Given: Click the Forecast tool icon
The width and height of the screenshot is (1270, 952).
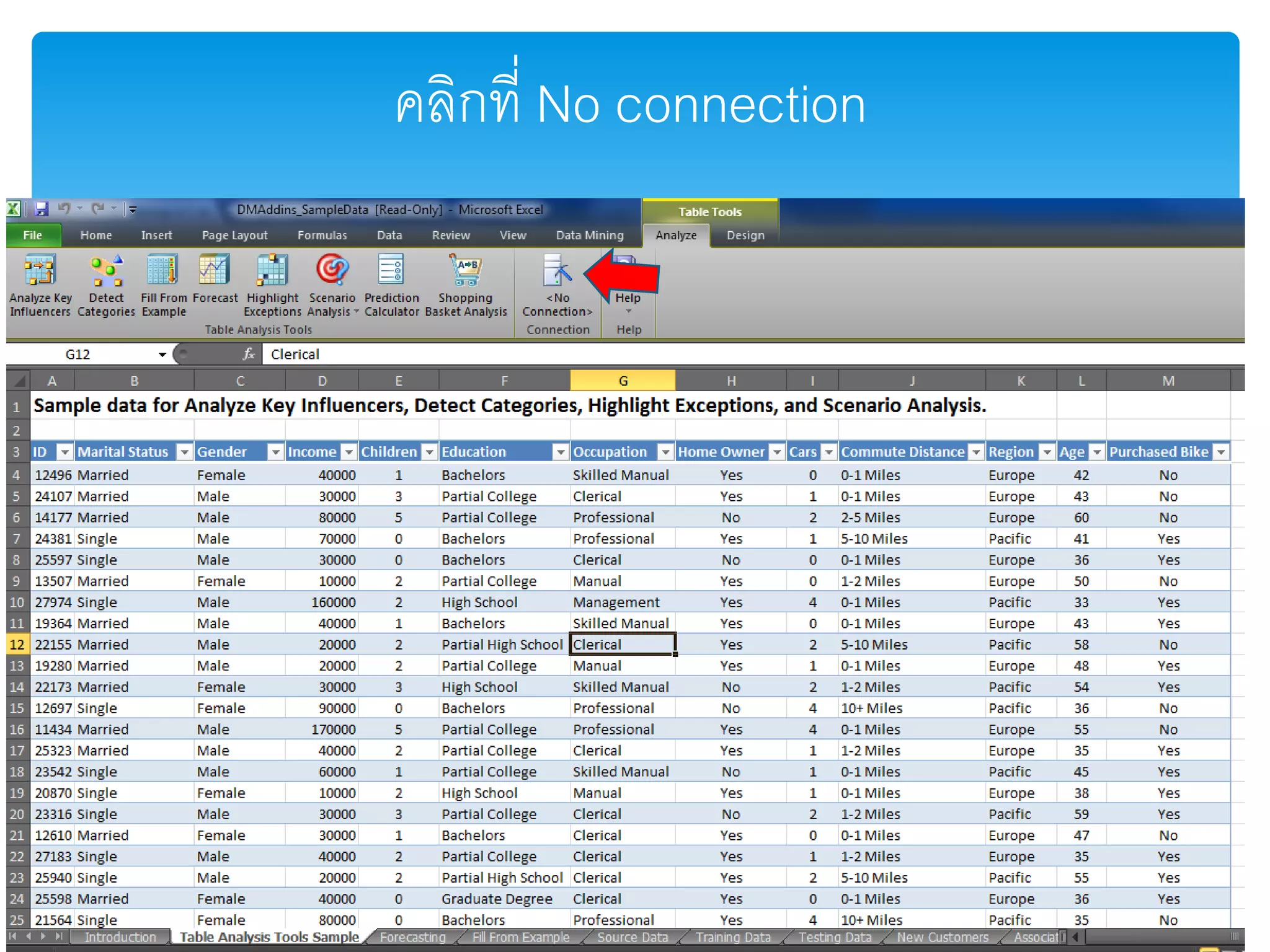Looking at the screenshot, I should (x=215, y=271).
